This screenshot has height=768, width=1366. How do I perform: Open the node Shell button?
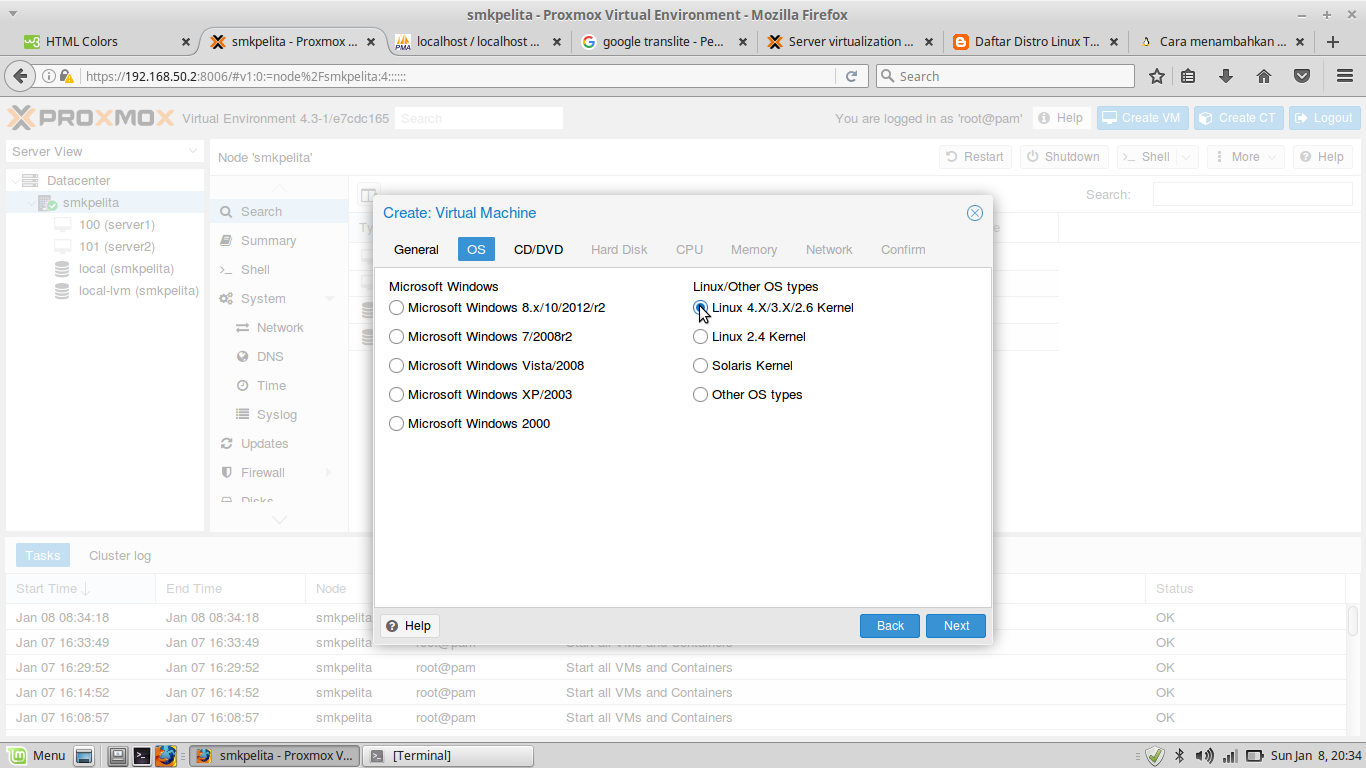[x=1146, y=157]
